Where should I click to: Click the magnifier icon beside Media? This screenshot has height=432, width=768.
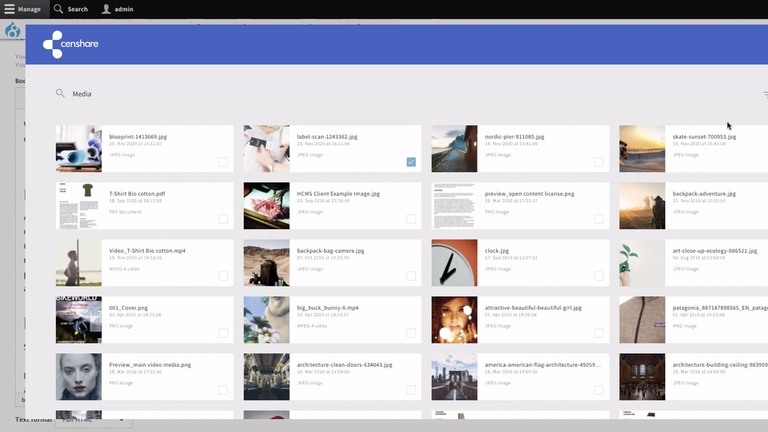[x=60, y=93]
